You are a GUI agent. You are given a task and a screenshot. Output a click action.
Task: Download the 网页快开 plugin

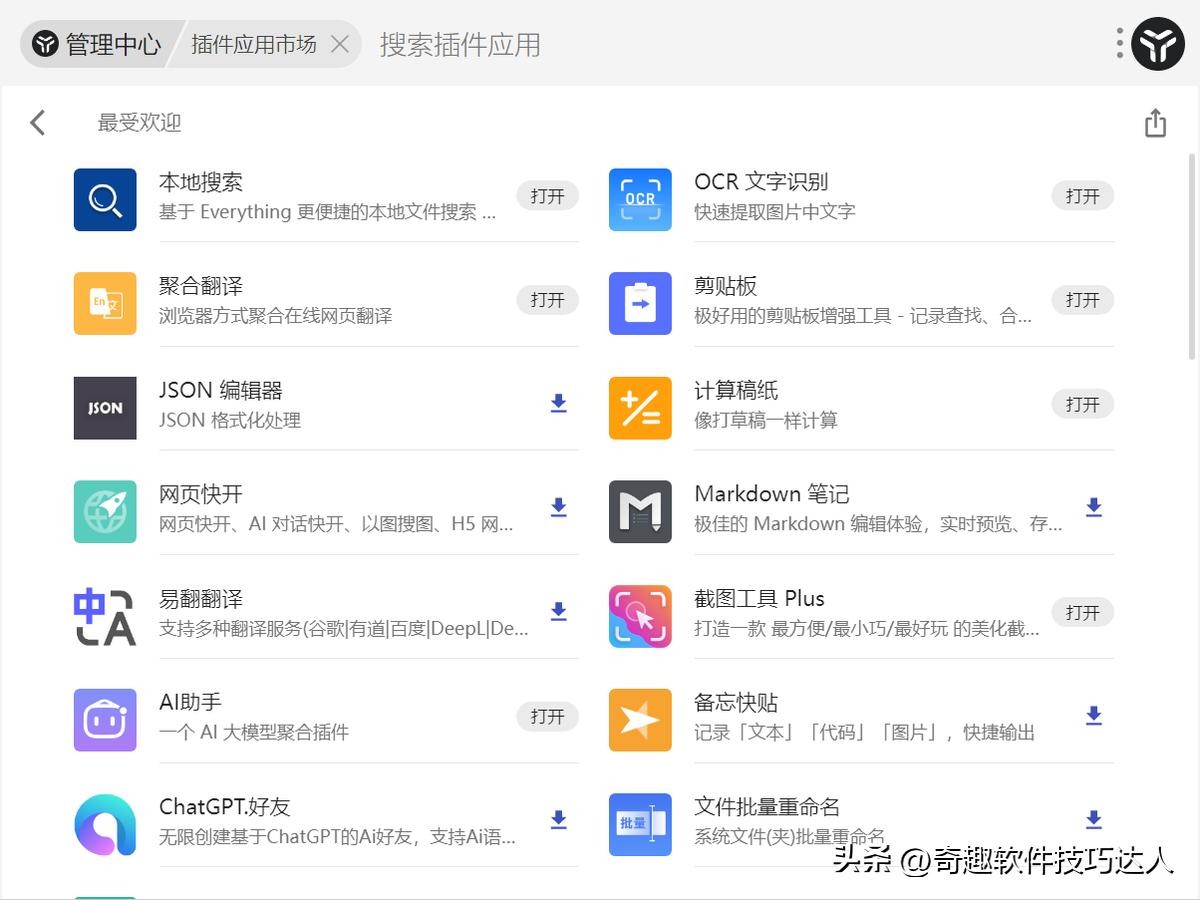coord(558,507)
